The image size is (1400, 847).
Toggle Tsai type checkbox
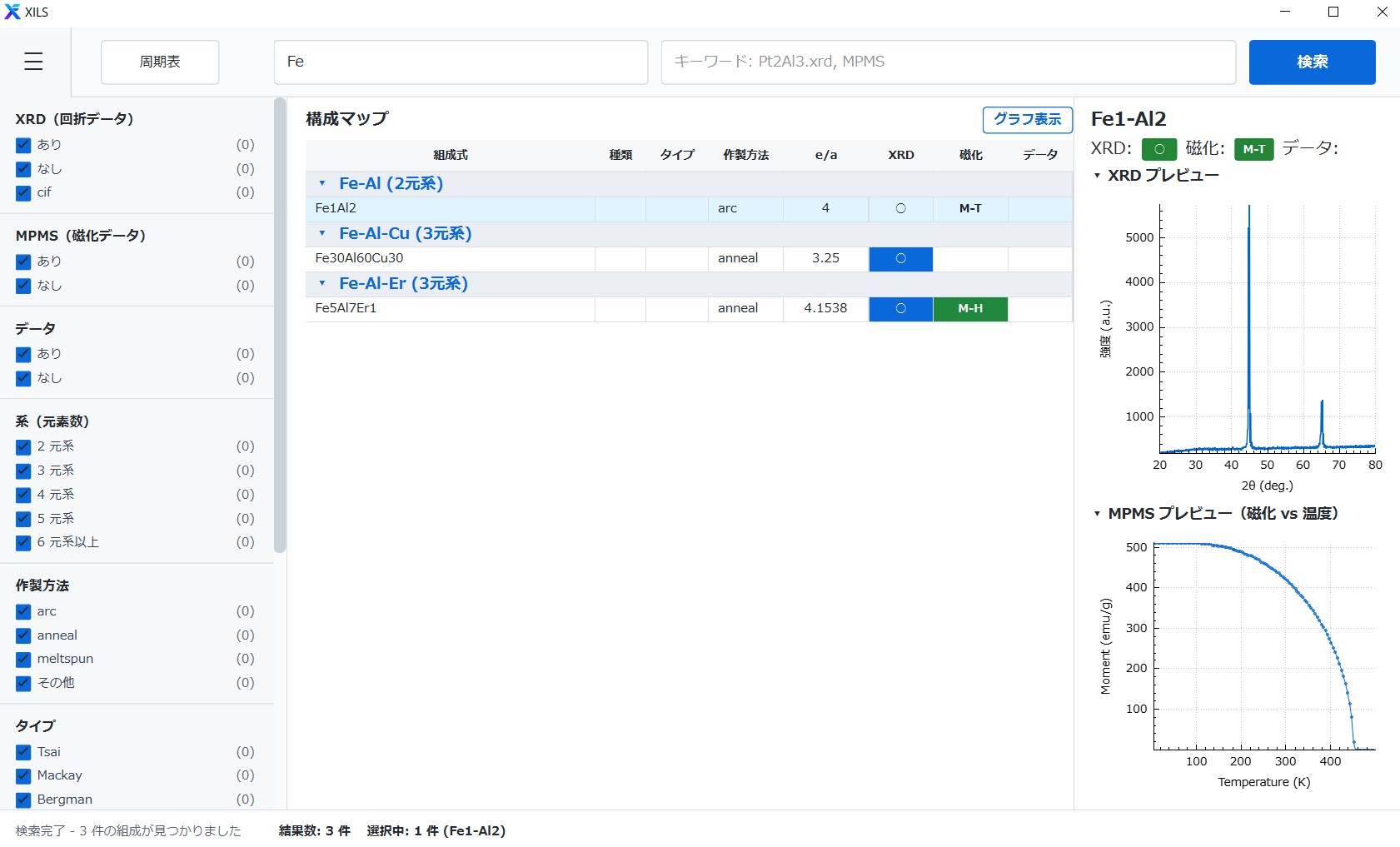click(x=23, y=752)
